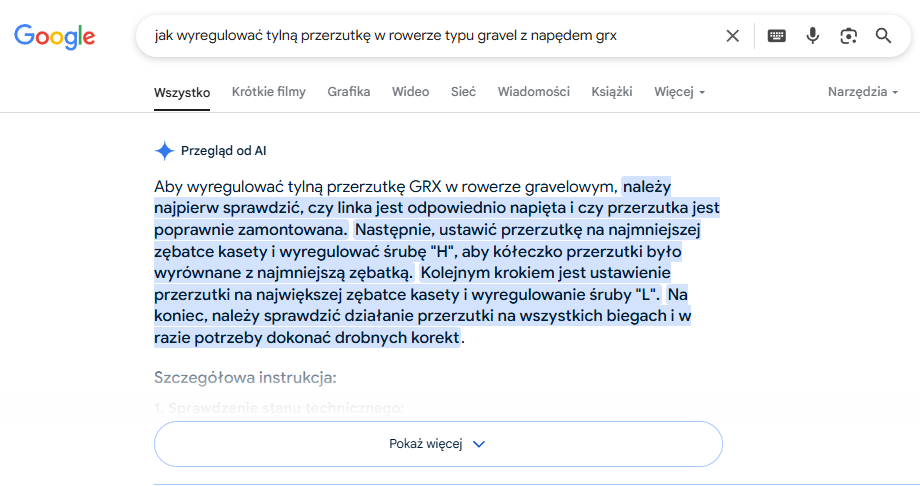920x486 pixels.
Task: Select the 'Przegląd od AI' heading
Action: click(x=224, y=151)
